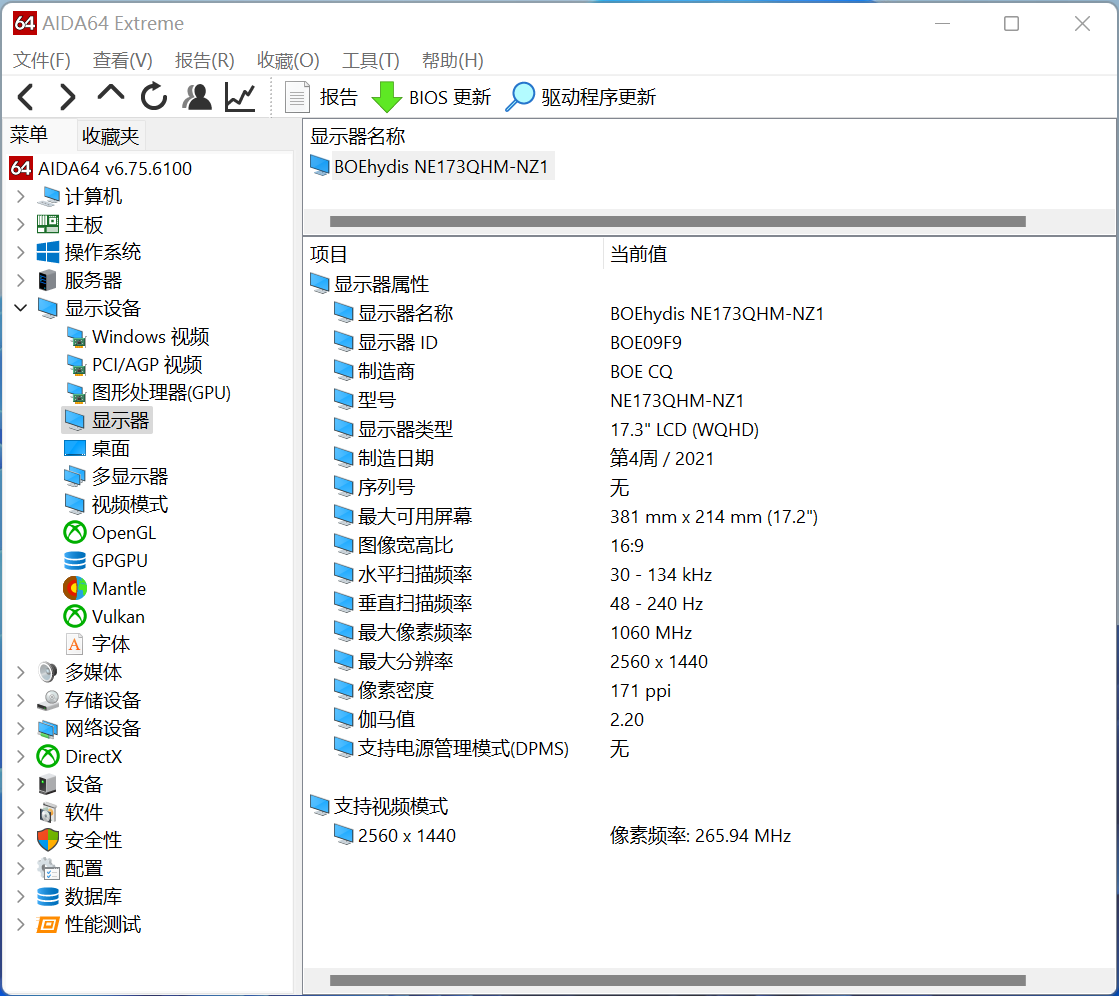Screen dimensions: 1119x996
Task: Refresh the current page with the refresh icon
Action: click(x=153, y=97)
